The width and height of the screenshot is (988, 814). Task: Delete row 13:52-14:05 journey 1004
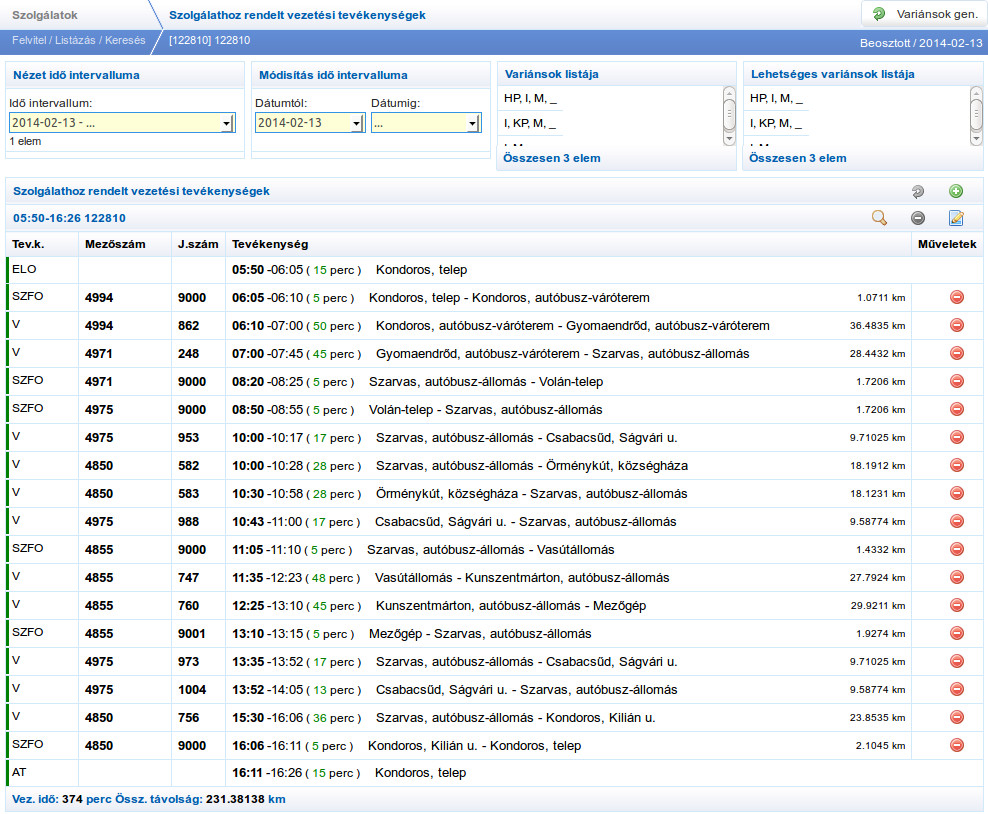tap(956, 689)
